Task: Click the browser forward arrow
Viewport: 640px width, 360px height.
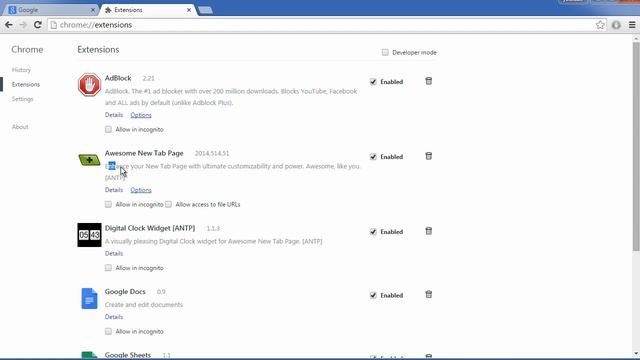Action: pos(23,25)
